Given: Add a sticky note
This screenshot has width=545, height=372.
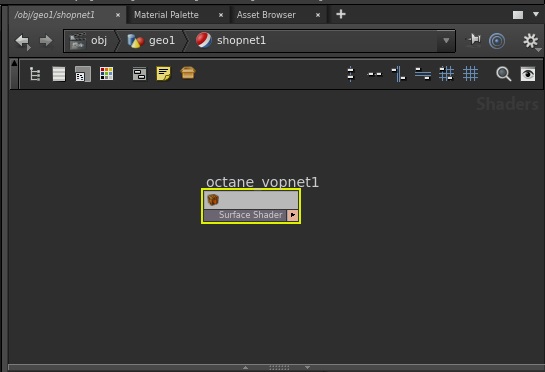Looking at the screenshot, I should pyautogui.click(x=163, y=74).
